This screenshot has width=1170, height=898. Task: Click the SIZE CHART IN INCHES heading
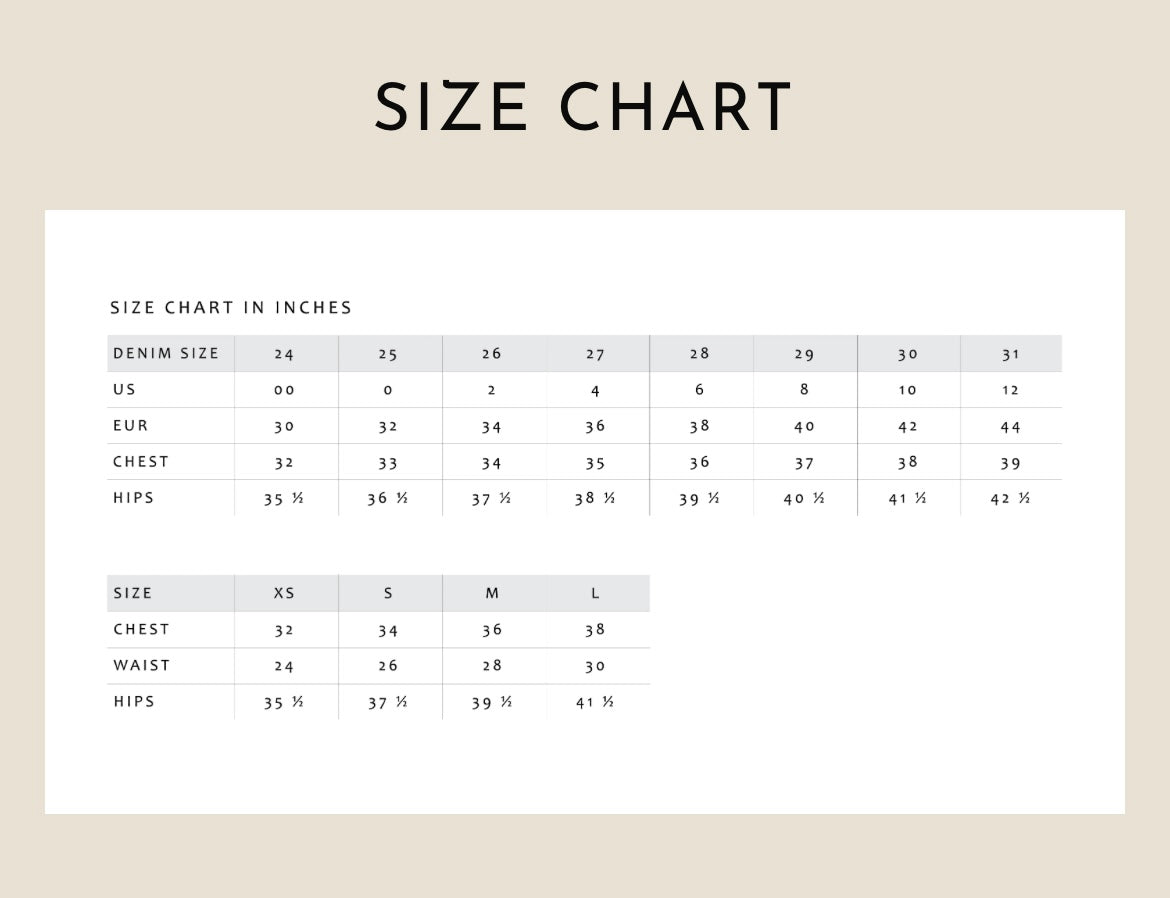pos(231,308)
